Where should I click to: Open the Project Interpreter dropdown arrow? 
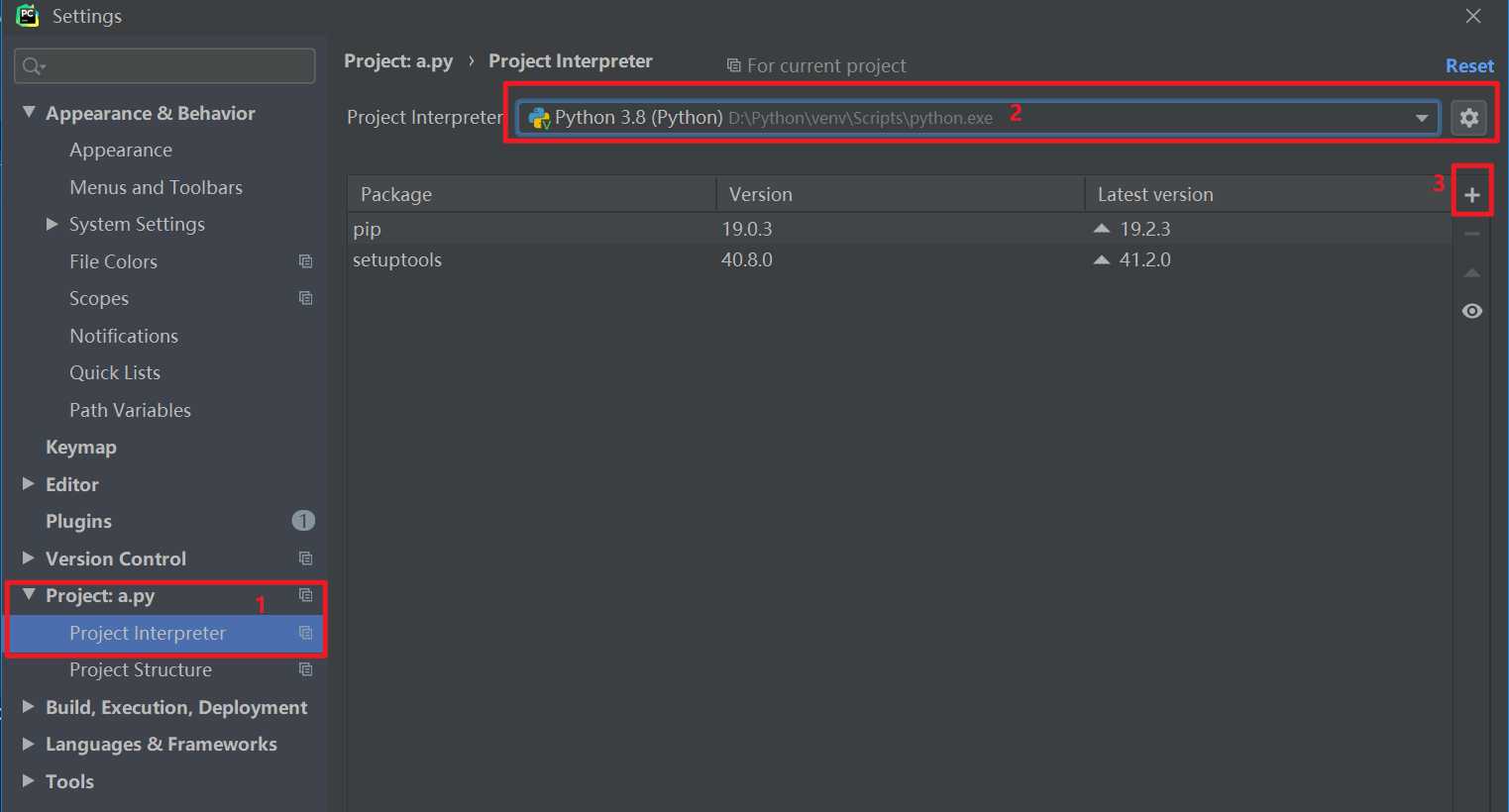[x=1422, y=118]
